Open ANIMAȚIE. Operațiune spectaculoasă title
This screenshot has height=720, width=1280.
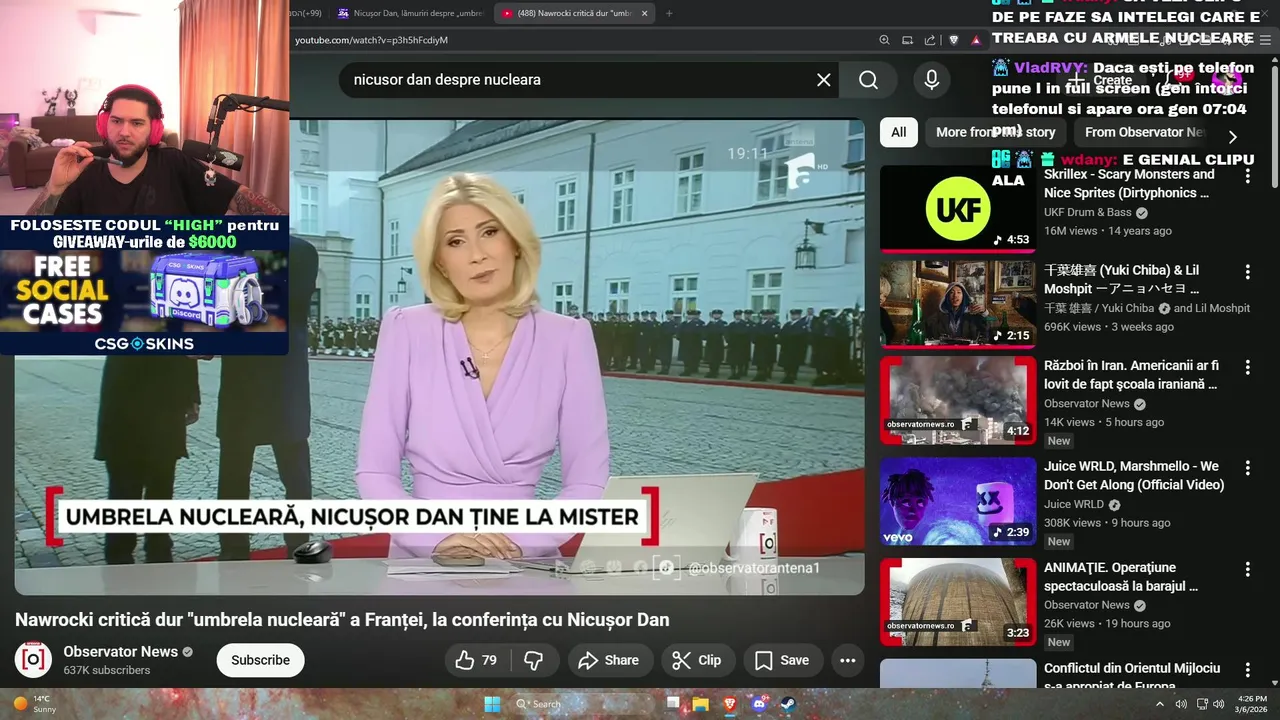pos(1121,576)
